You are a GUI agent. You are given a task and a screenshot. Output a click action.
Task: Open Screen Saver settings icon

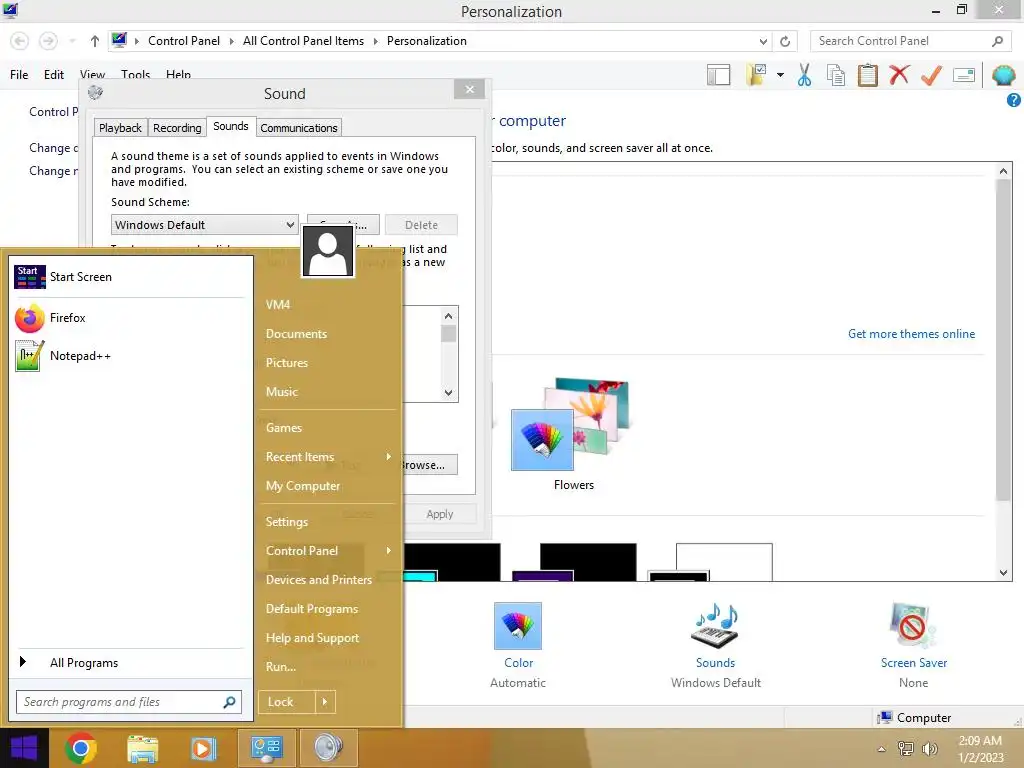coord(913,626)
